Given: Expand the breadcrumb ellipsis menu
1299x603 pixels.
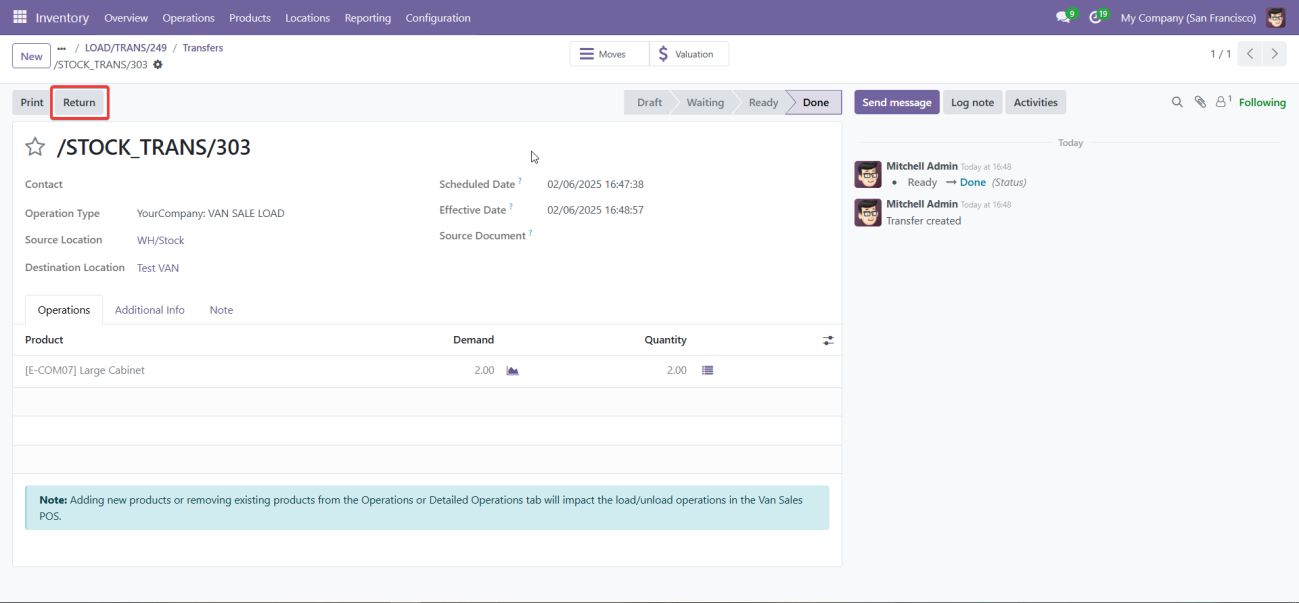Looking at the screenshot, I should pos(62,48).
